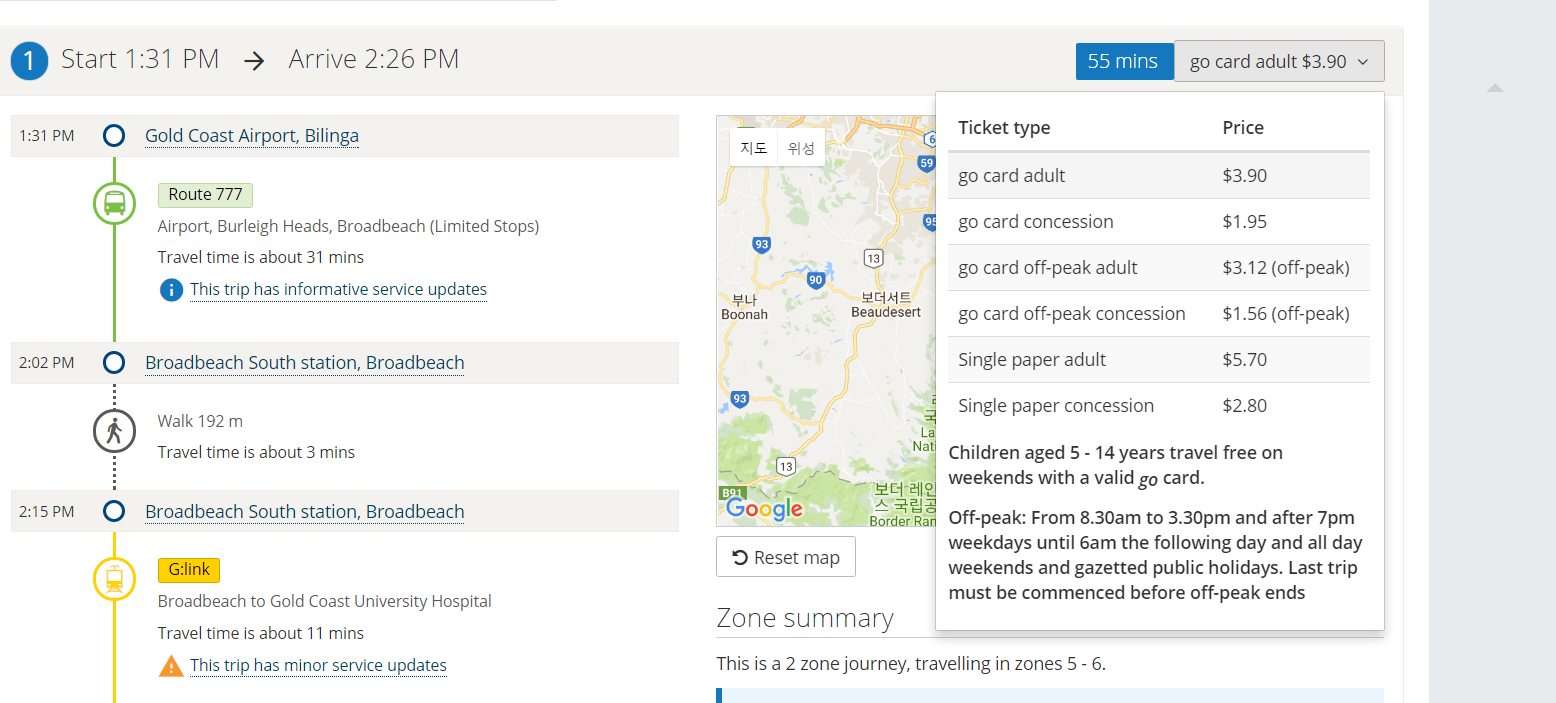The width and height of the screenshot is (1556, 703).
Task: Click the walking pedestrian icon
Action: click(x=114, y=432)
